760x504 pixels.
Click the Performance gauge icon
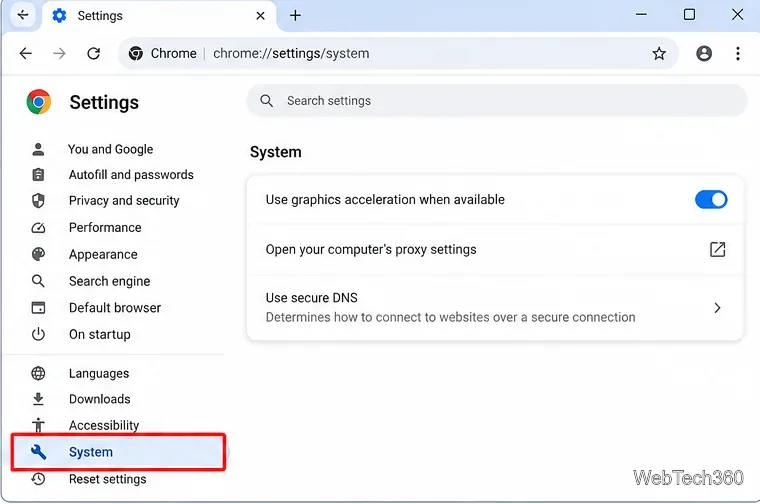[38, 228]
